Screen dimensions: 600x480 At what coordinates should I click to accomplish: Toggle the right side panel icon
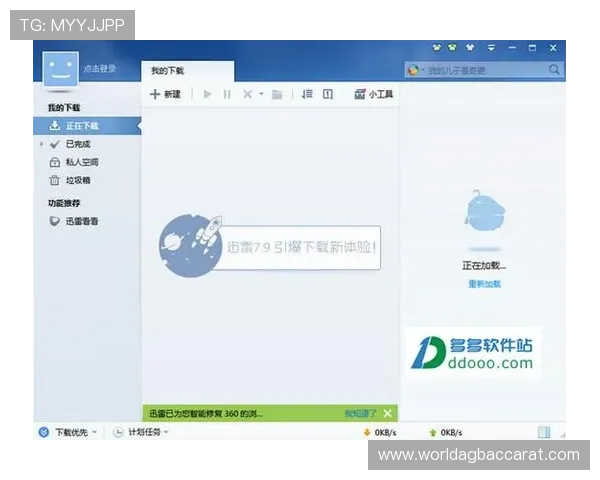coord(544,433)
